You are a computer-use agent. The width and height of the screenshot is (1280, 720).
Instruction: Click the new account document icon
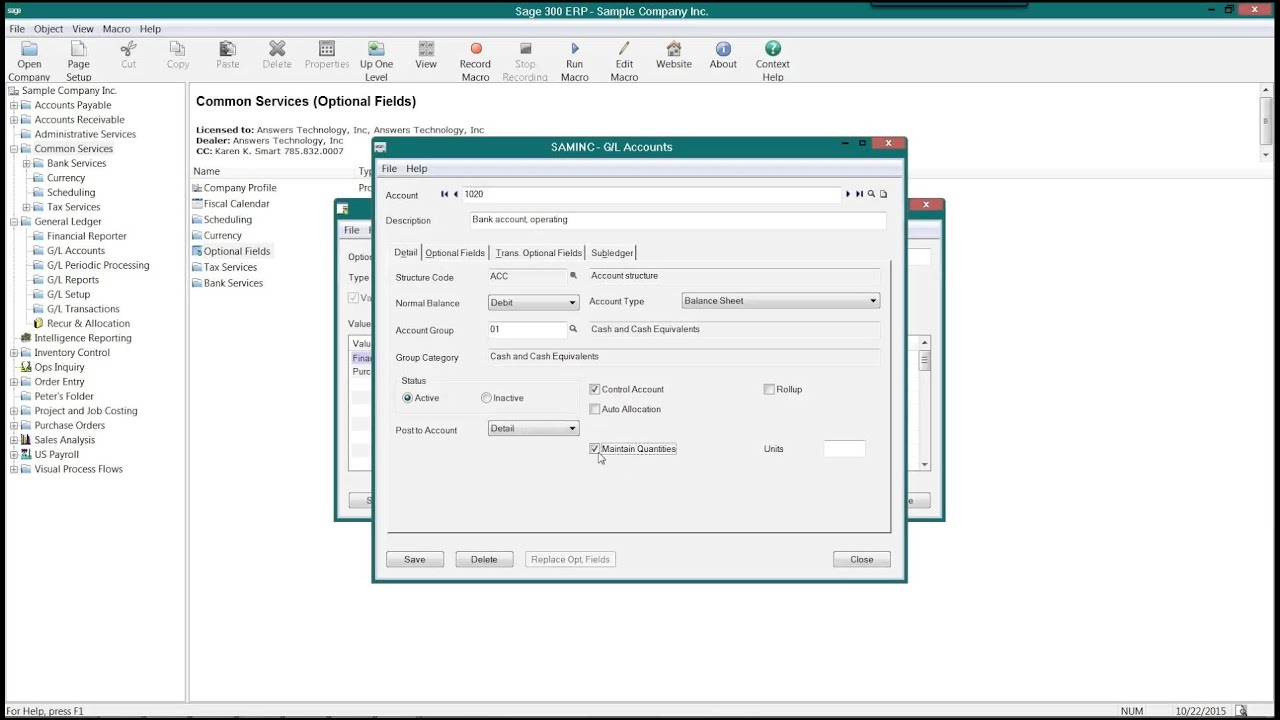click(883, 194)
